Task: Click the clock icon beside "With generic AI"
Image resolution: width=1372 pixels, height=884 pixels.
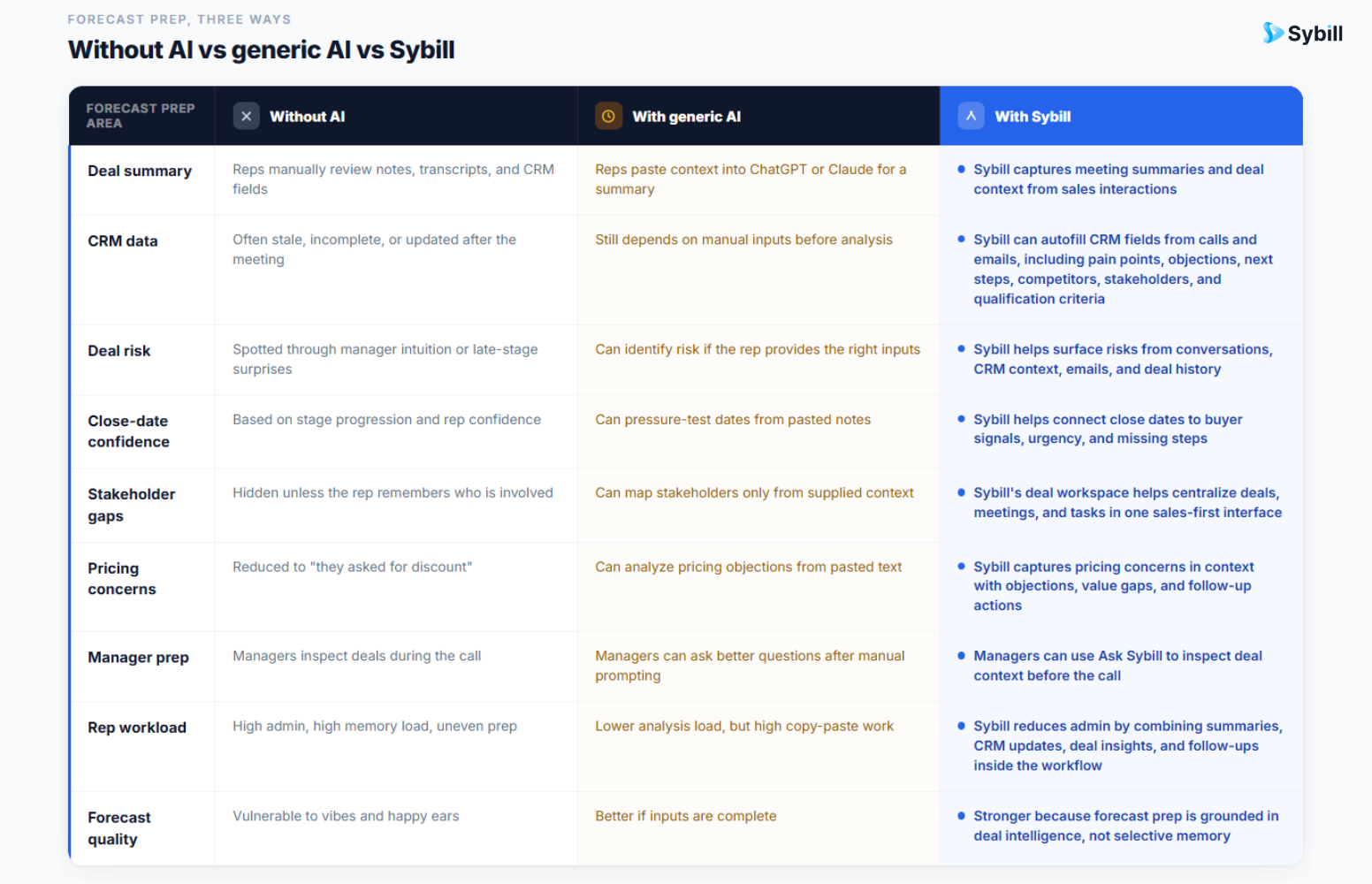Action: (x=608, y=116)
